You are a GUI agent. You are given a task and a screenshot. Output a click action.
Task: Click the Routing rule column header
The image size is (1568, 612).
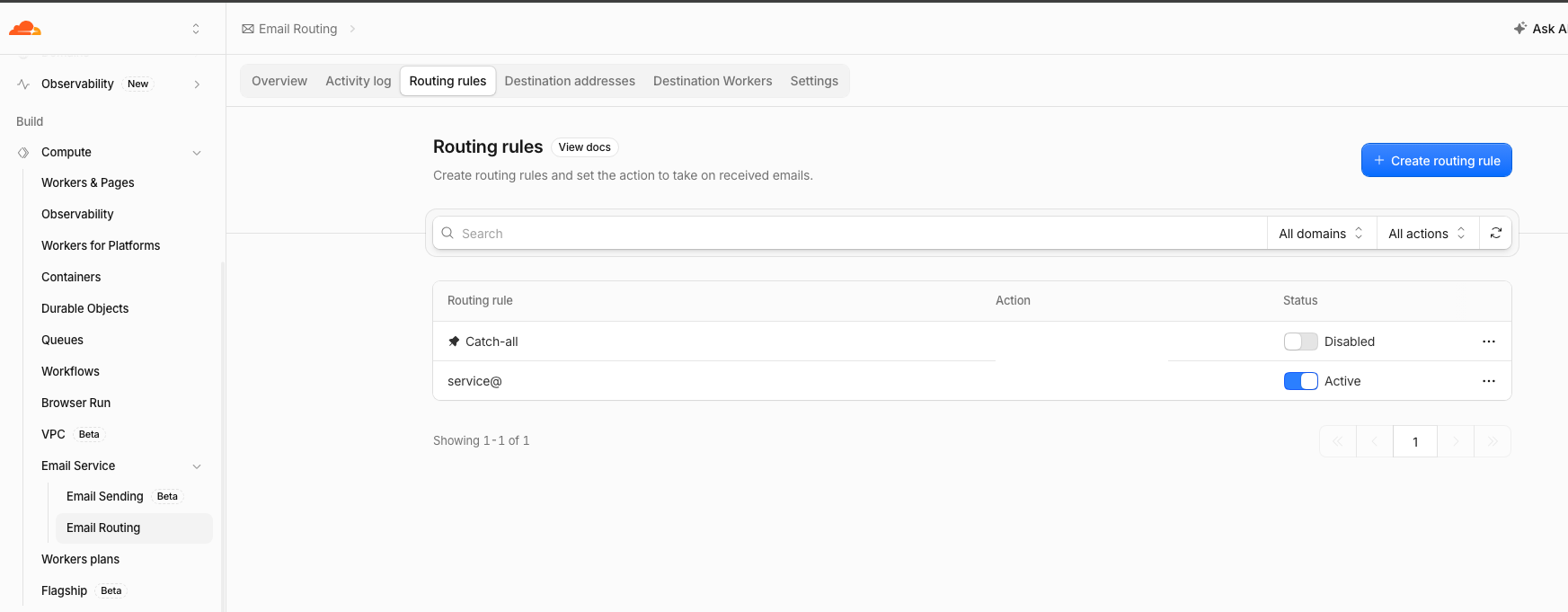(x=480, y=300)
